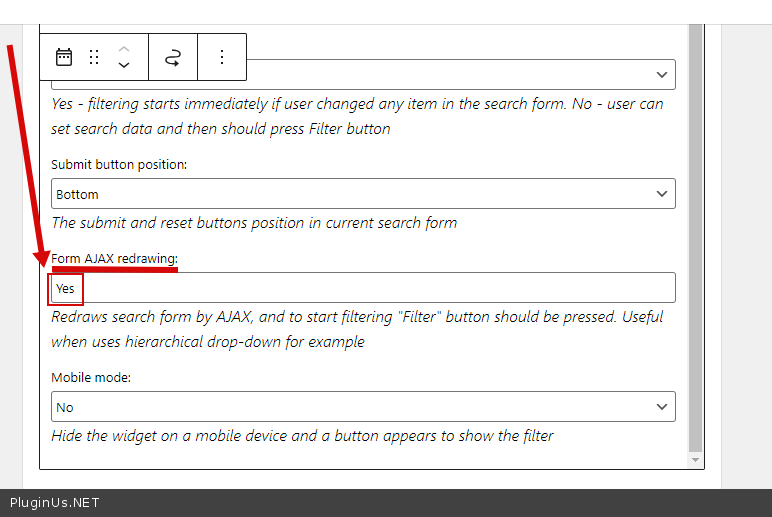Screen dimensions: 772x517
Task: Click the "No" value in Mobile mode field
Action: tap(65, 408)
